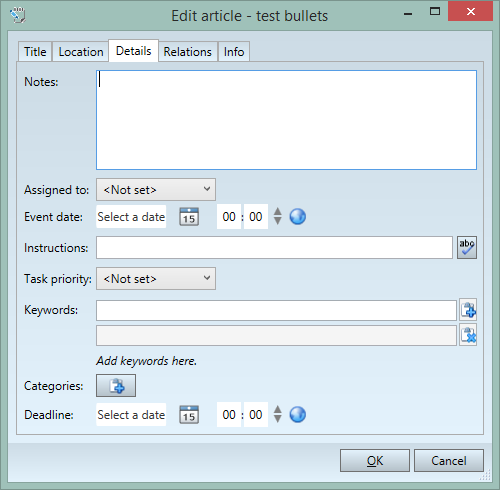Switch to the Relations tab
Image resolution: width=500 pixels, height=490 pixels.
(188, 52)
